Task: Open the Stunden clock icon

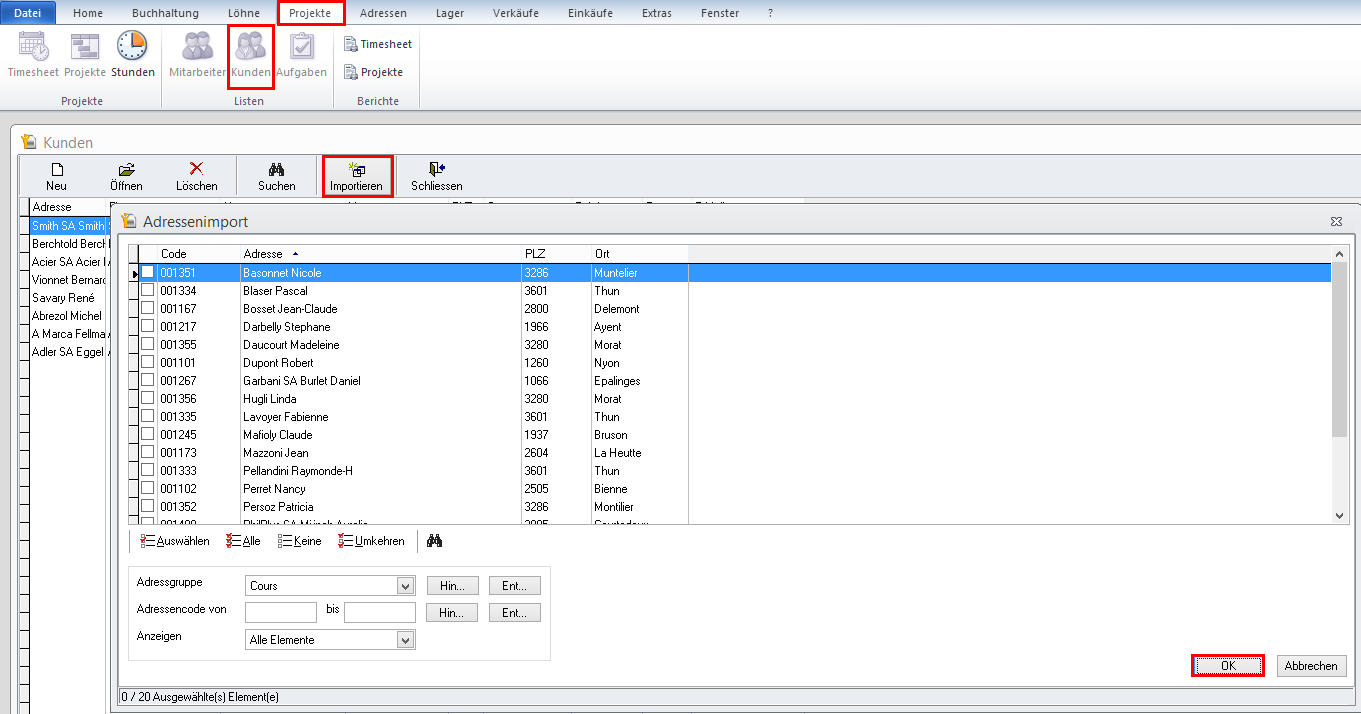Action: click(x=133, y=54)
